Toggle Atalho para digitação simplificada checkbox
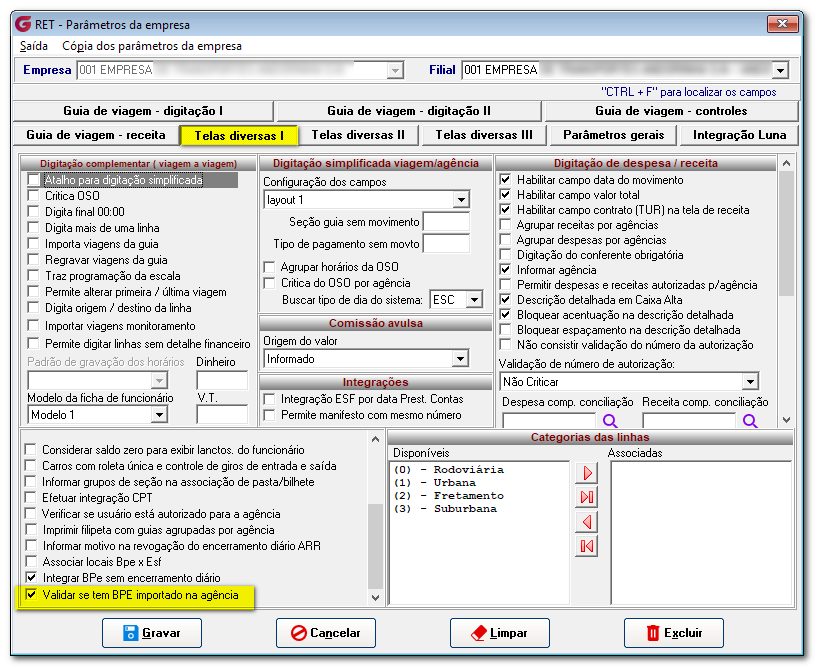 (x=34, y=180)
